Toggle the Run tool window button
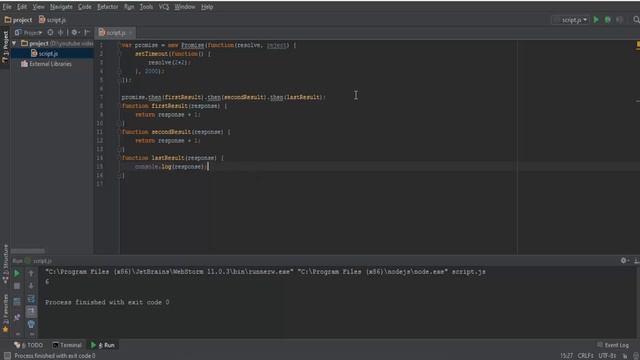The width and height of the screenshot is (640, 360). coord(103,345)
